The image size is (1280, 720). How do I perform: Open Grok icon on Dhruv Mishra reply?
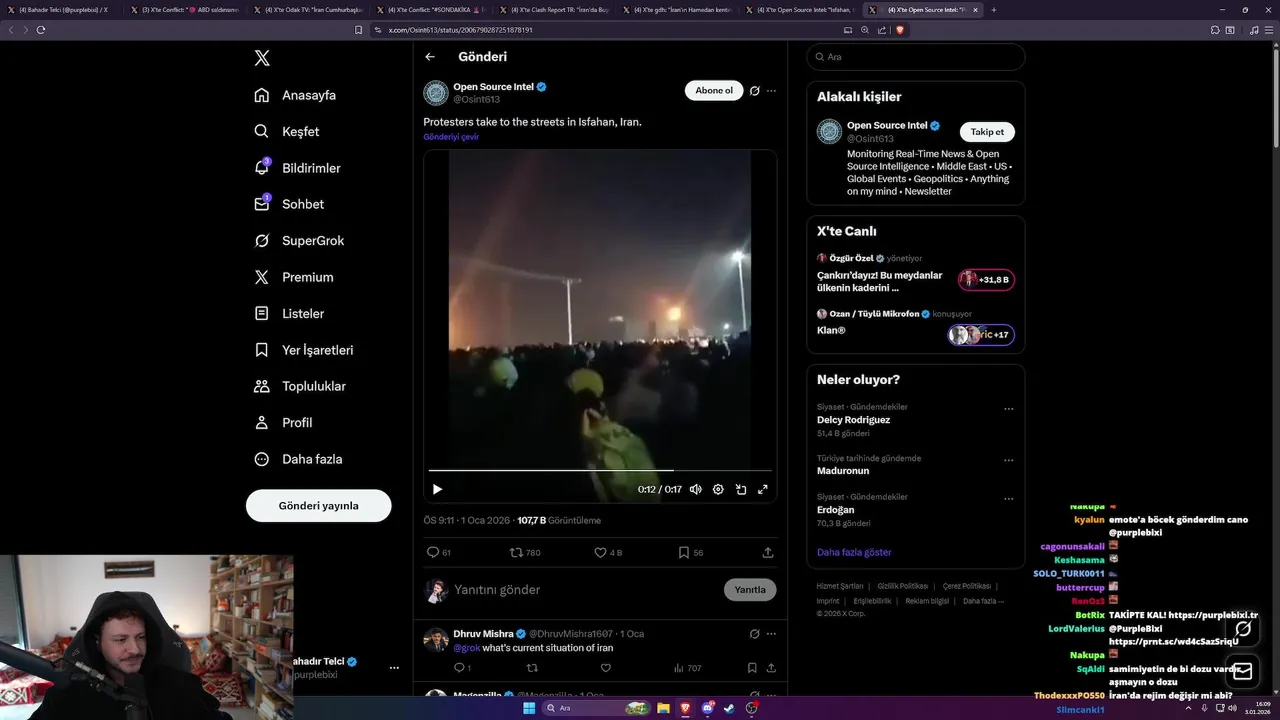(755, 634)
